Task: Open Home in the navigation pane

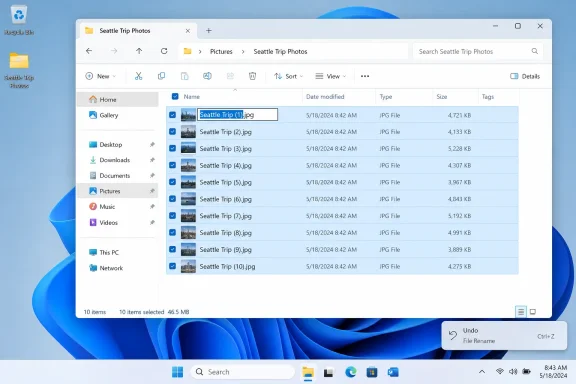Action: 118,100
